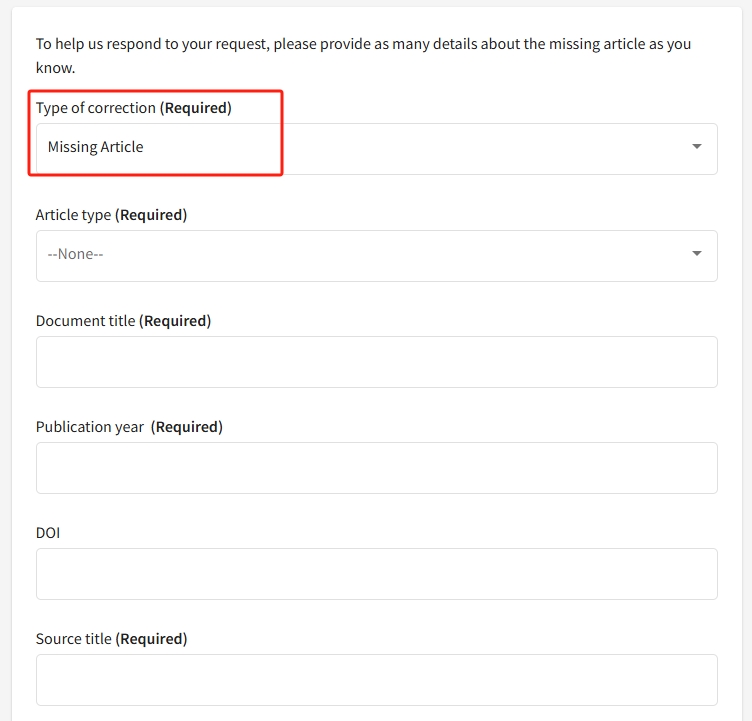Click the Source title text box
Screen dimensions: 752x721
[376, 680]
